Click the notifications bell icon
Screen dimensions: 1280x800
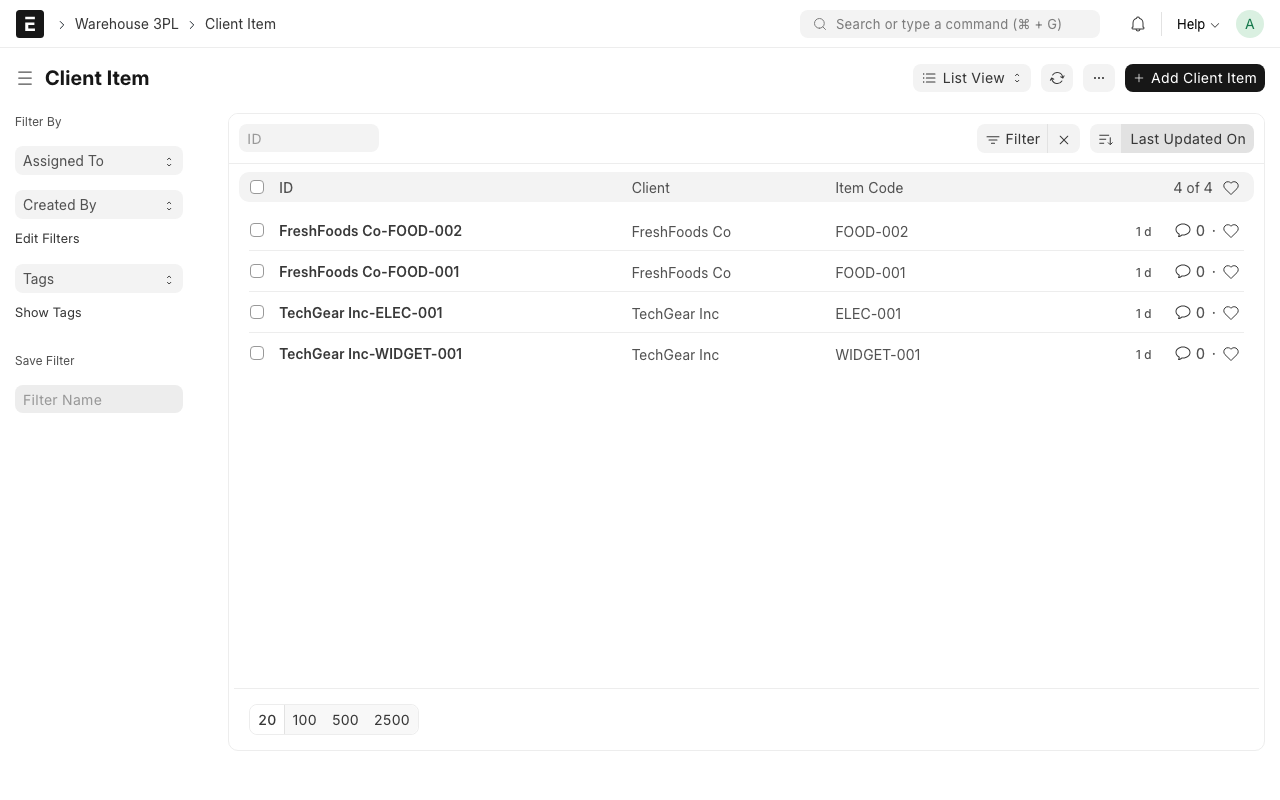click(1138, 24)
